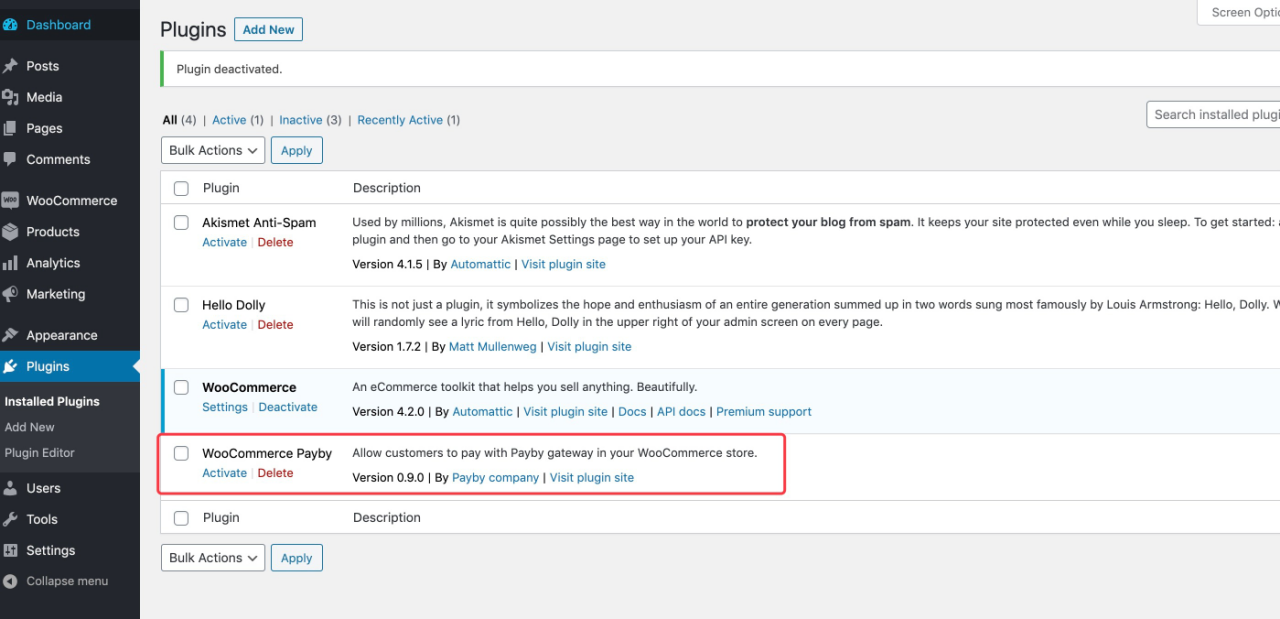Click the WooCommerce logo icon in sidebar
1280x619 pixels.
pyautogui.click(x=10, y=200)
